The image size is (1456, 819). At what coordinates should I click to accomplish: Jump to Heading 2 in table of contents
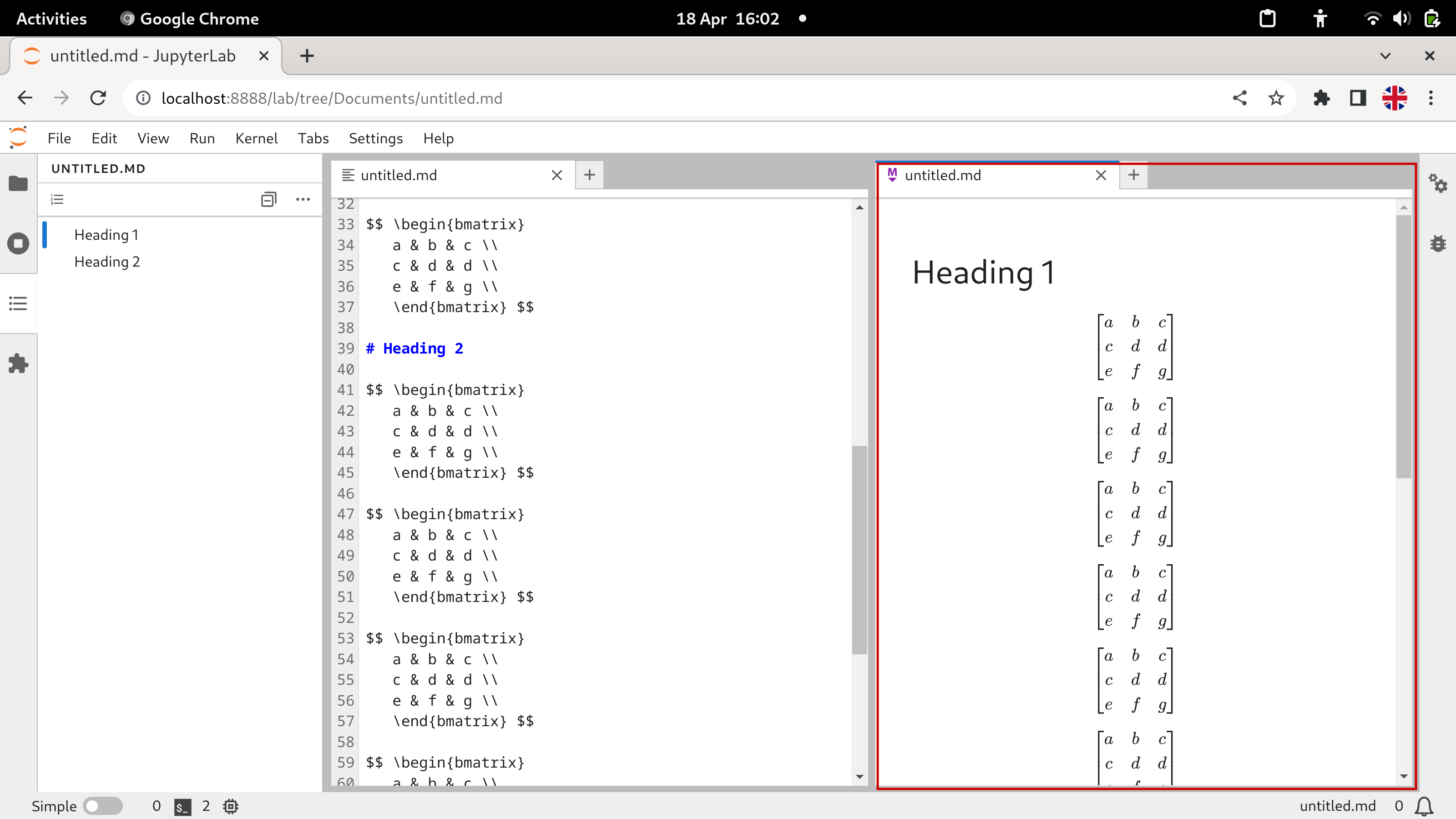[x=107, y=262]
